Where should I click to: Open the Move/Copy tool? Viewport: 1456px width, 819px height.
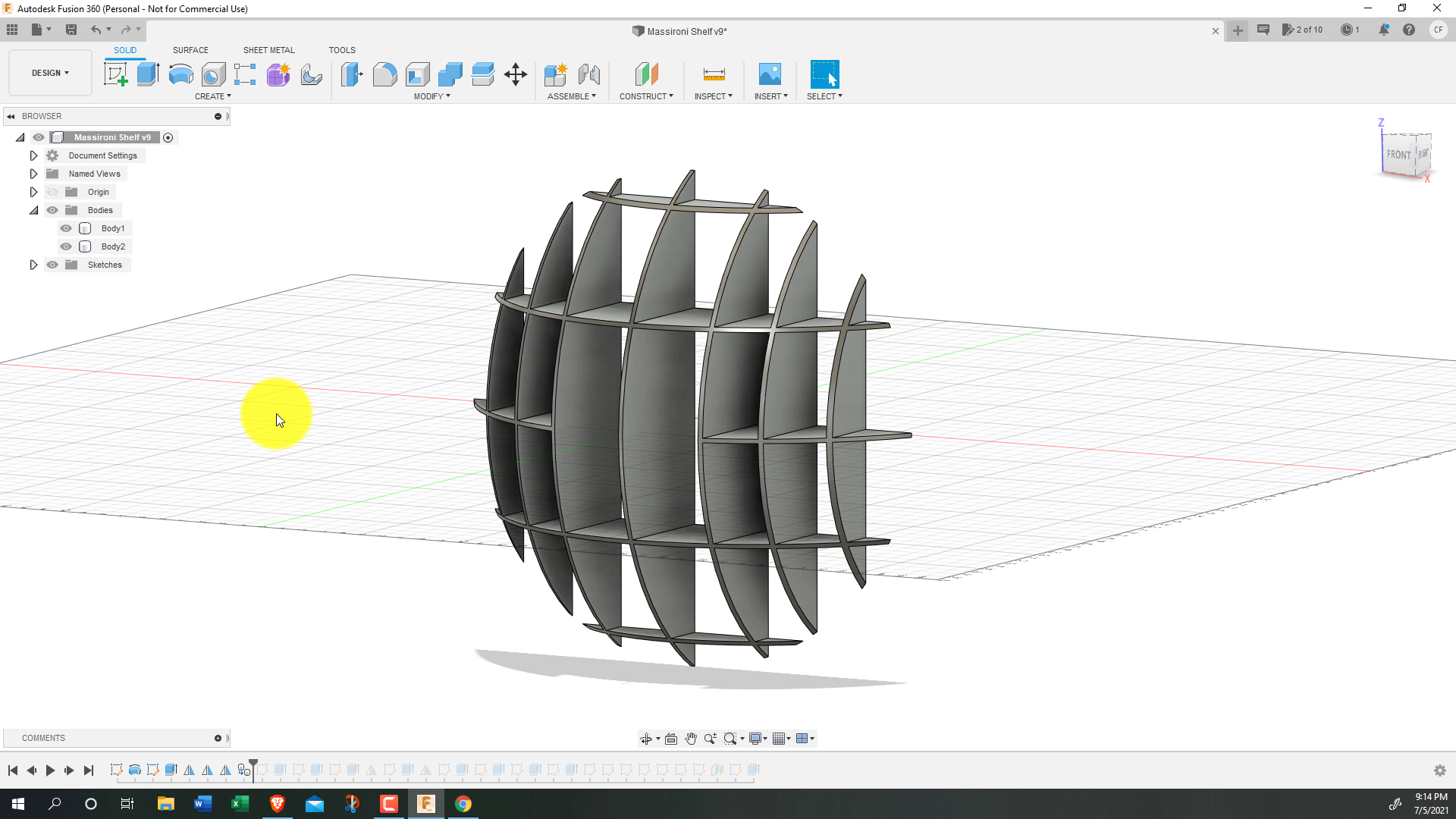[x=516, y=74]
